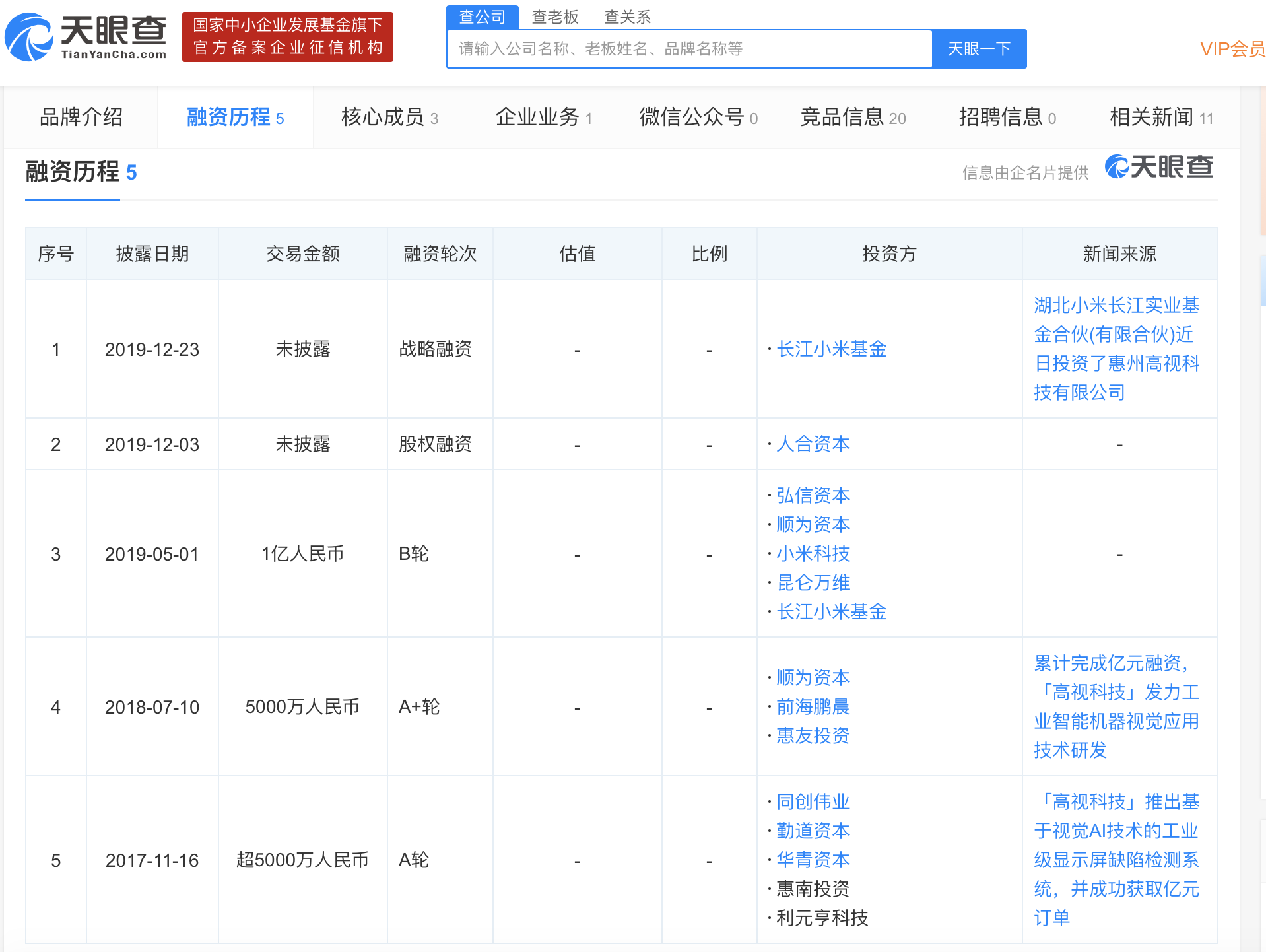1266x952 pixels.
Task: Click the 投资方 column header
Action: [x=889, y=254]
